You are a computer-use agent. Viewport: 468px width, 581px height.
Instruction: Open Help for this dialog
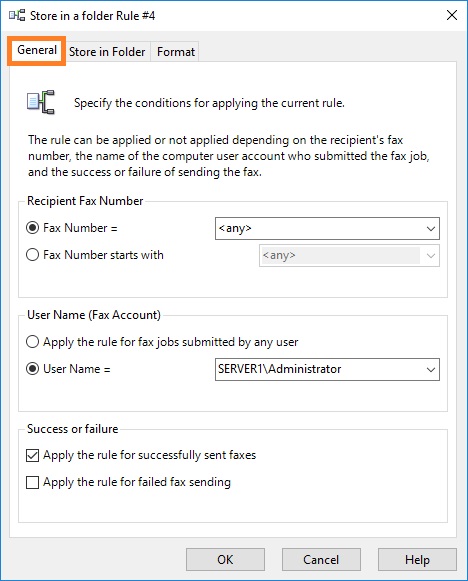(417, 560)
